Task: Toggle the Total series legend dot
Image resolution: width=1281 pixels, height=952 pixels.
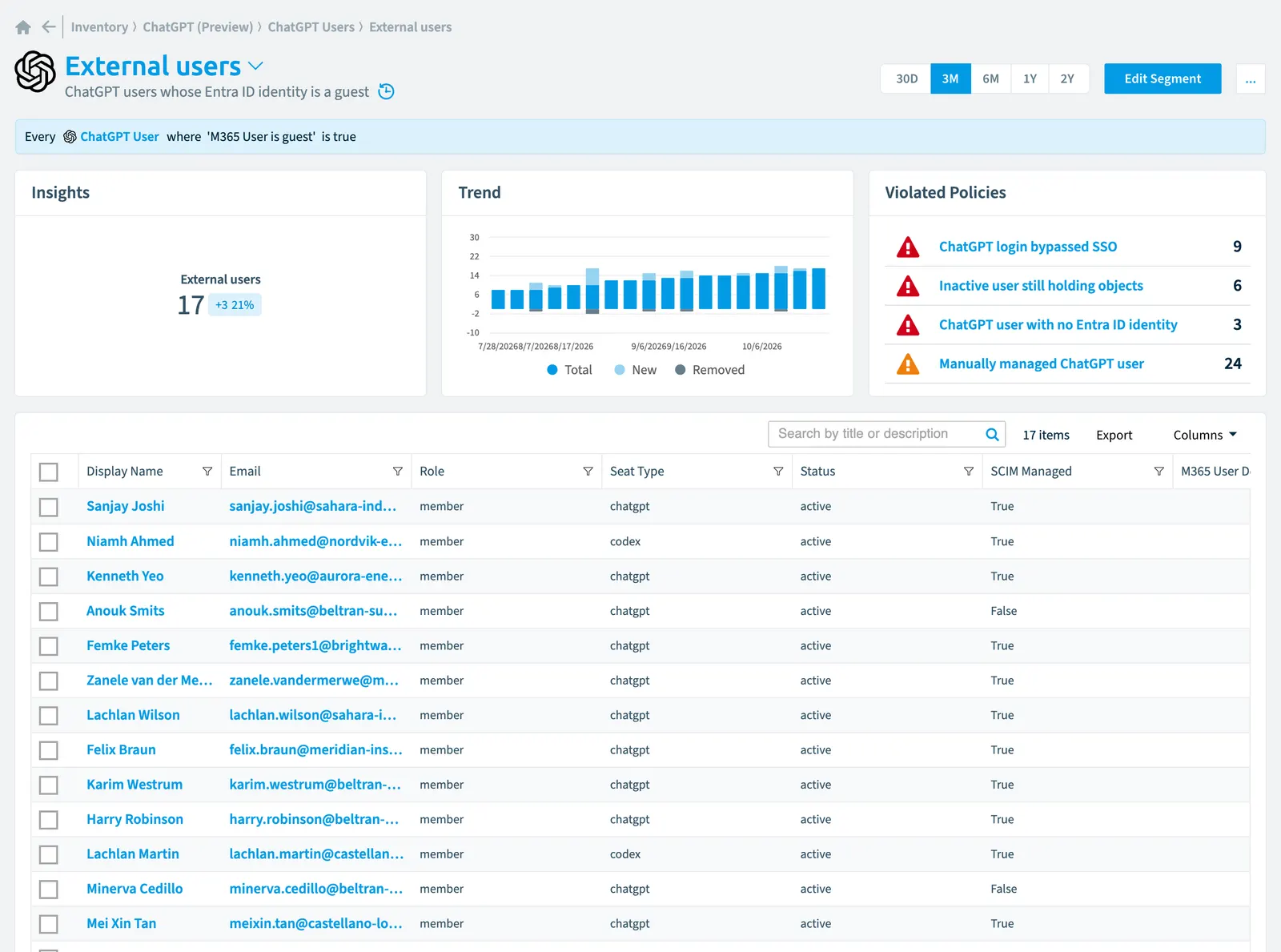Action: (x=552, y=370)
